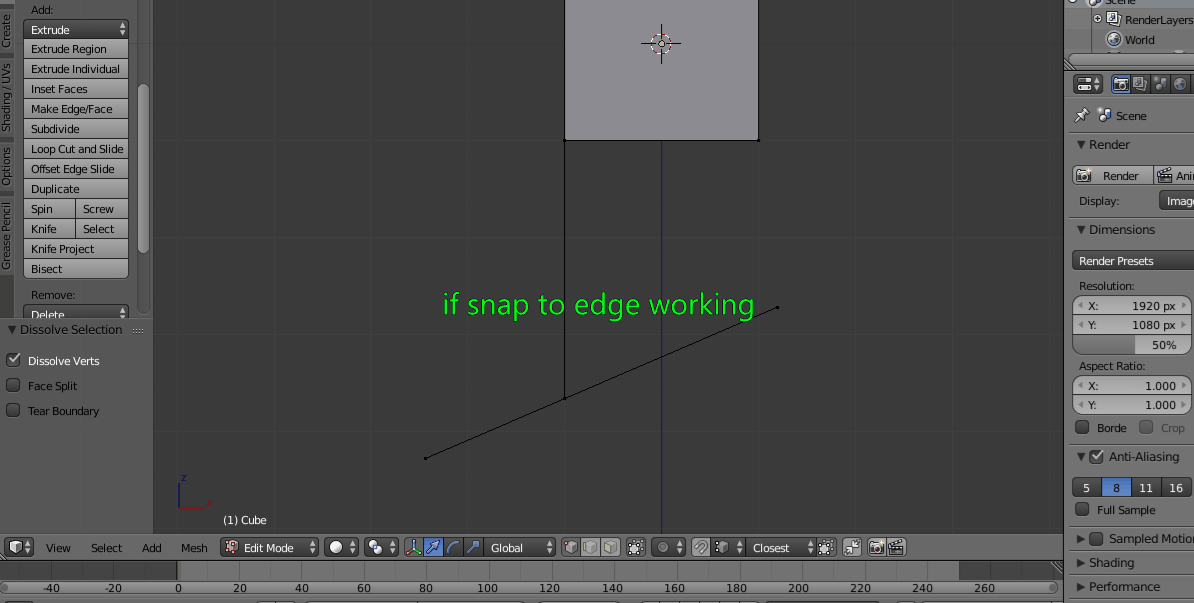Render the OpenGL viewport animation clapper
Viewport: 1194px width, 603px height.
click(x=897, y=547)
